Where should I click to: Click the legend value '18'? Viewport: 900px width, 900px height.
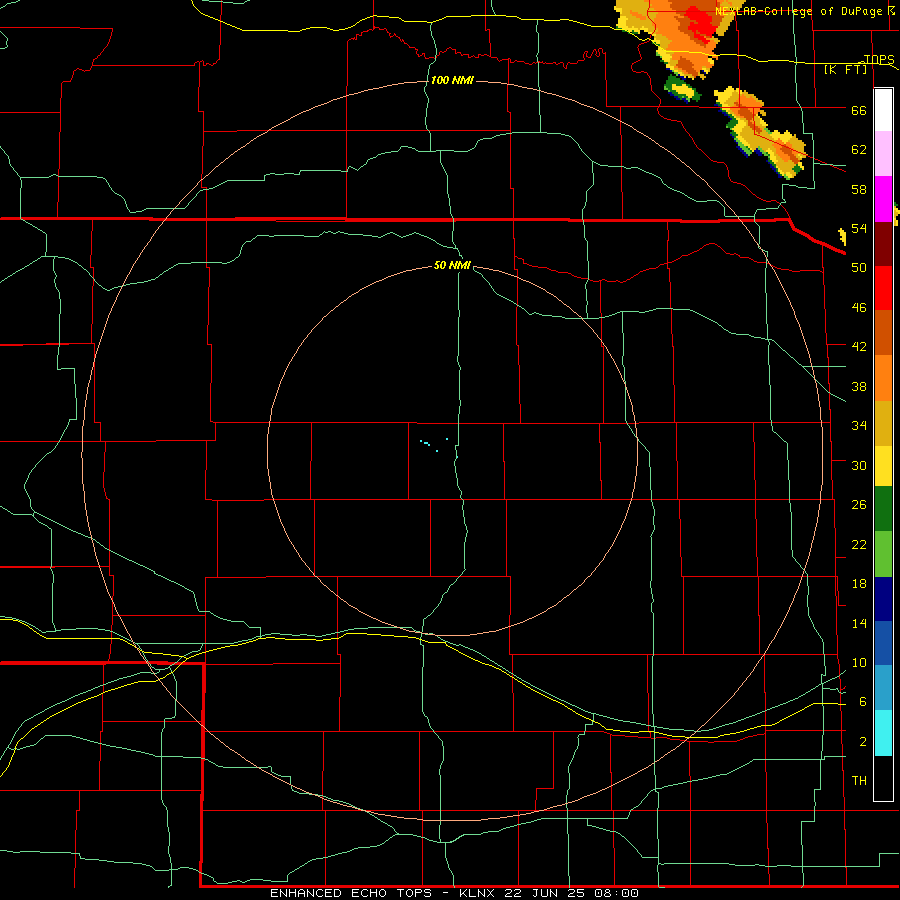click(859, 584)
